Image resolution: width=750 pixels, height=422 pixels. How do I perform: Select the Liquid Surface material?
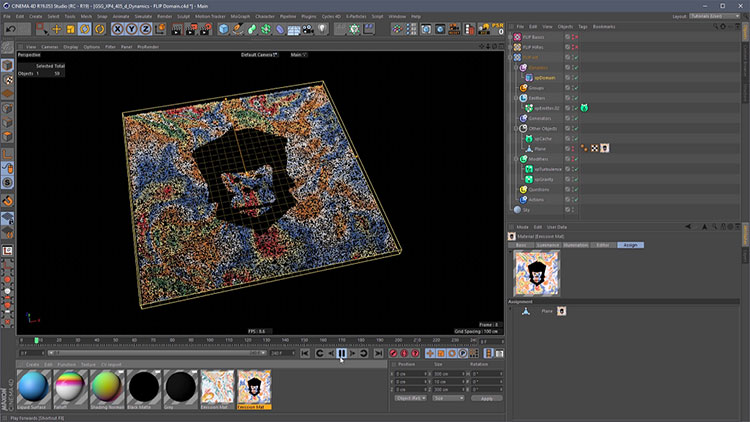click(x=33, y=389)
